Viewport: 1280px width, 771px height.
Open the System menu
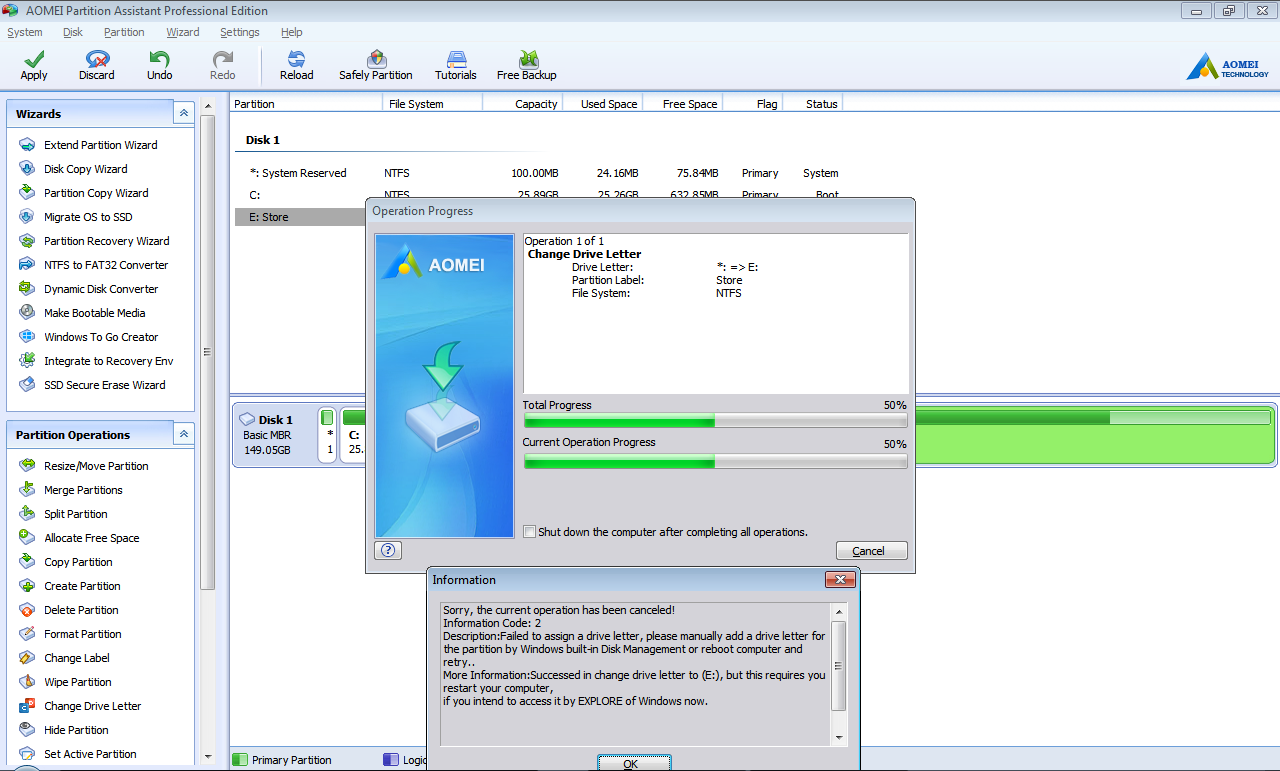coord(25,32)
